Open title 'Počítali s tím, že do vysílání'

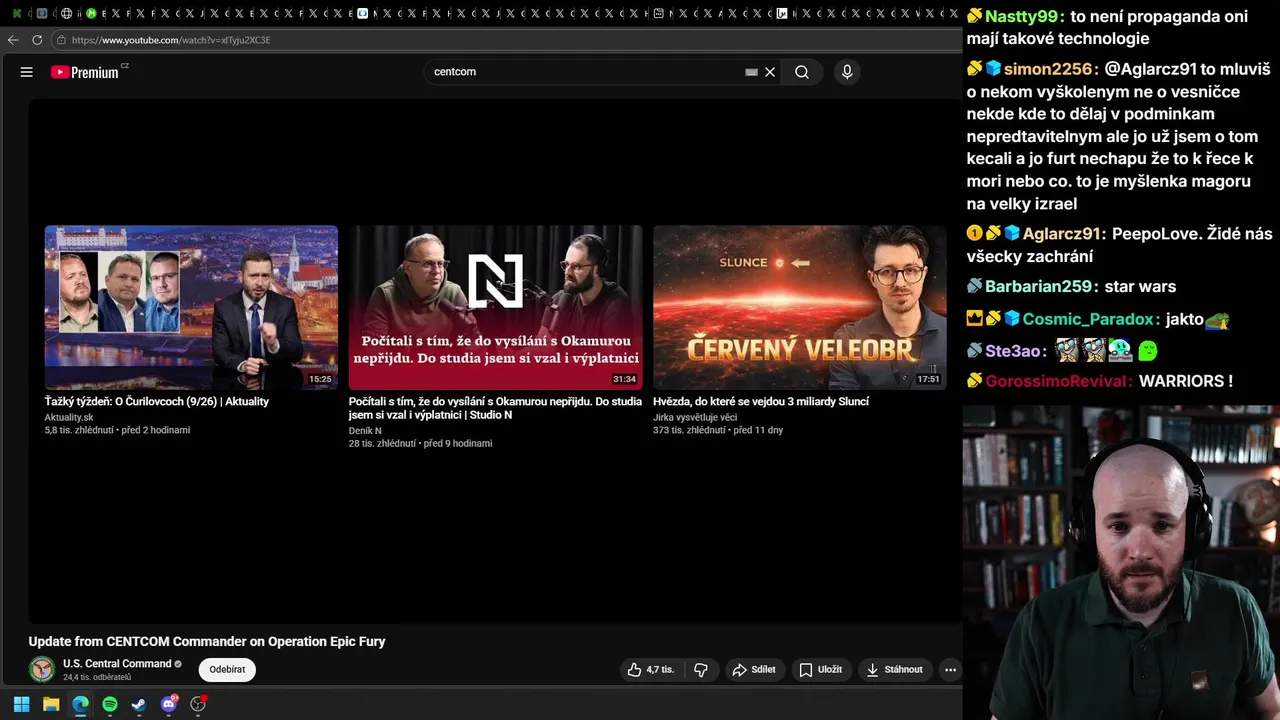pos(495,407)
